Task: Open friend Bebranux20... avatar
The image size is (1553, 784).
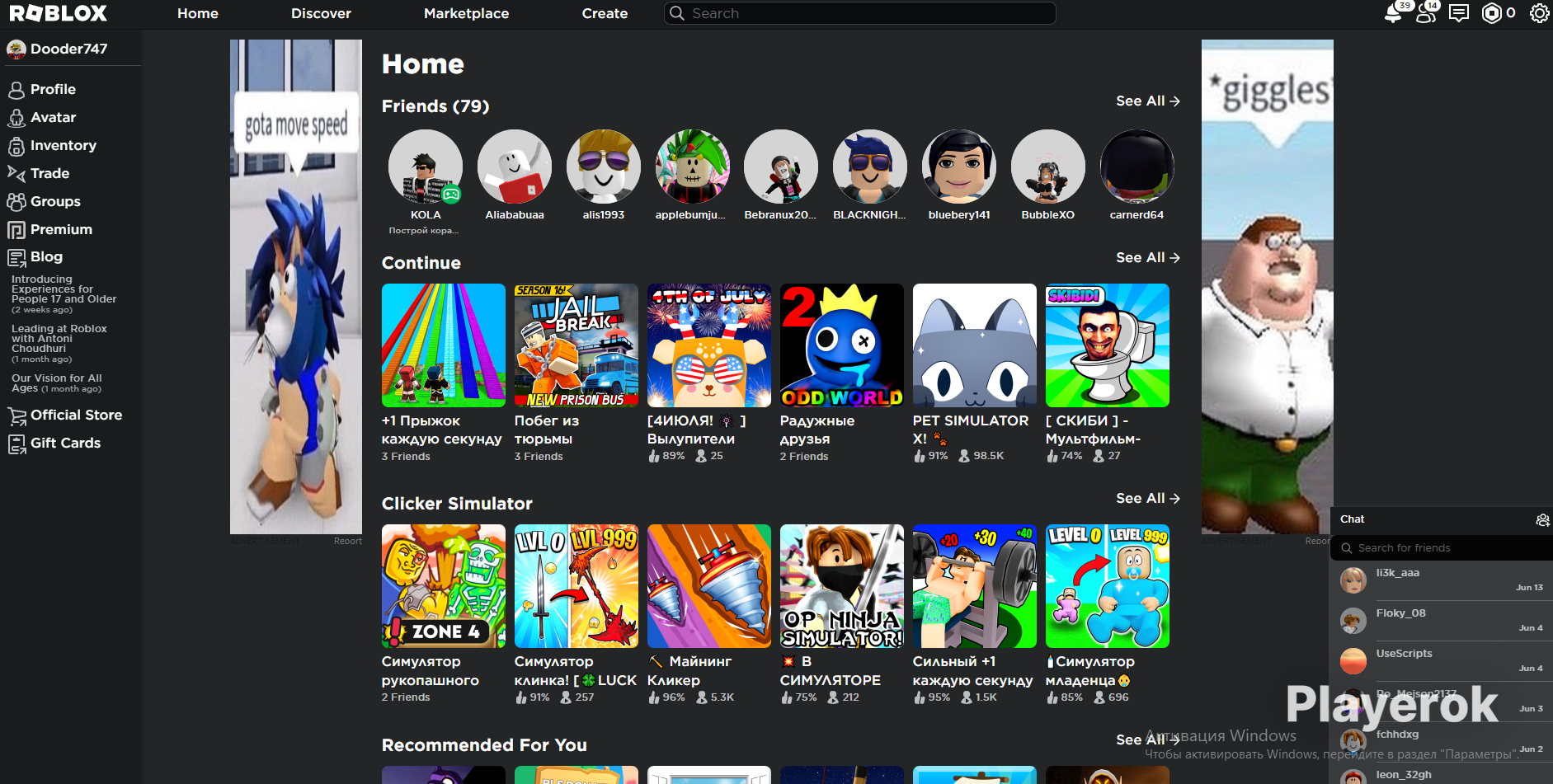Action: coord(781,167)
